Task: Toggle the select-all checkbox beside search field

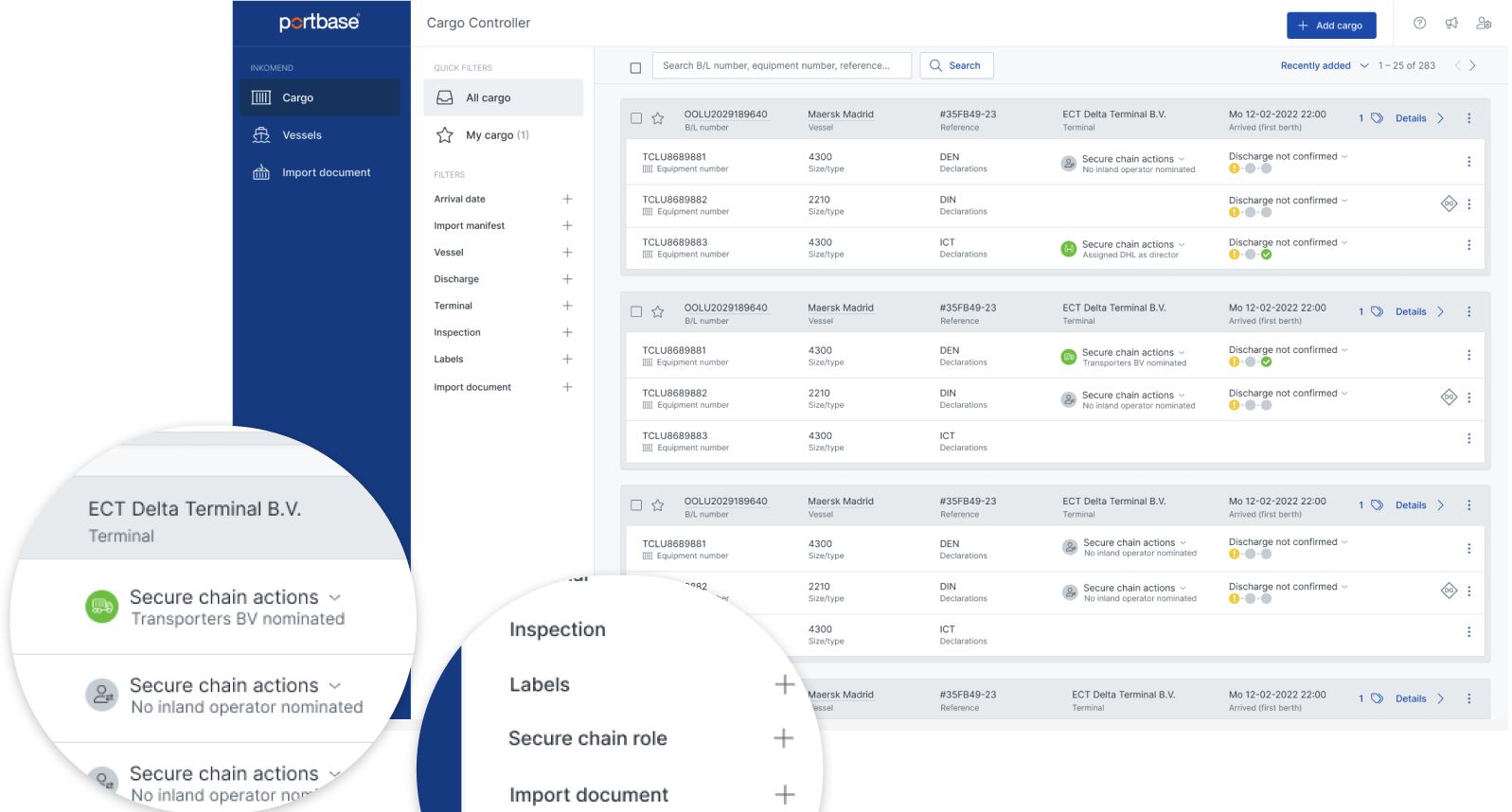Action: point(635,67)
